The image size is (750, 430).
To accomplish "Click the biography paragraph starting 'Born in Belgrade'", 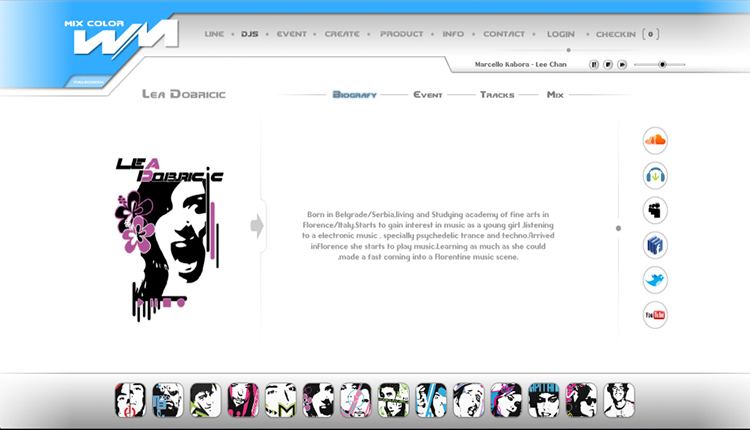I will pyautogui.click(x=428, y=235).
